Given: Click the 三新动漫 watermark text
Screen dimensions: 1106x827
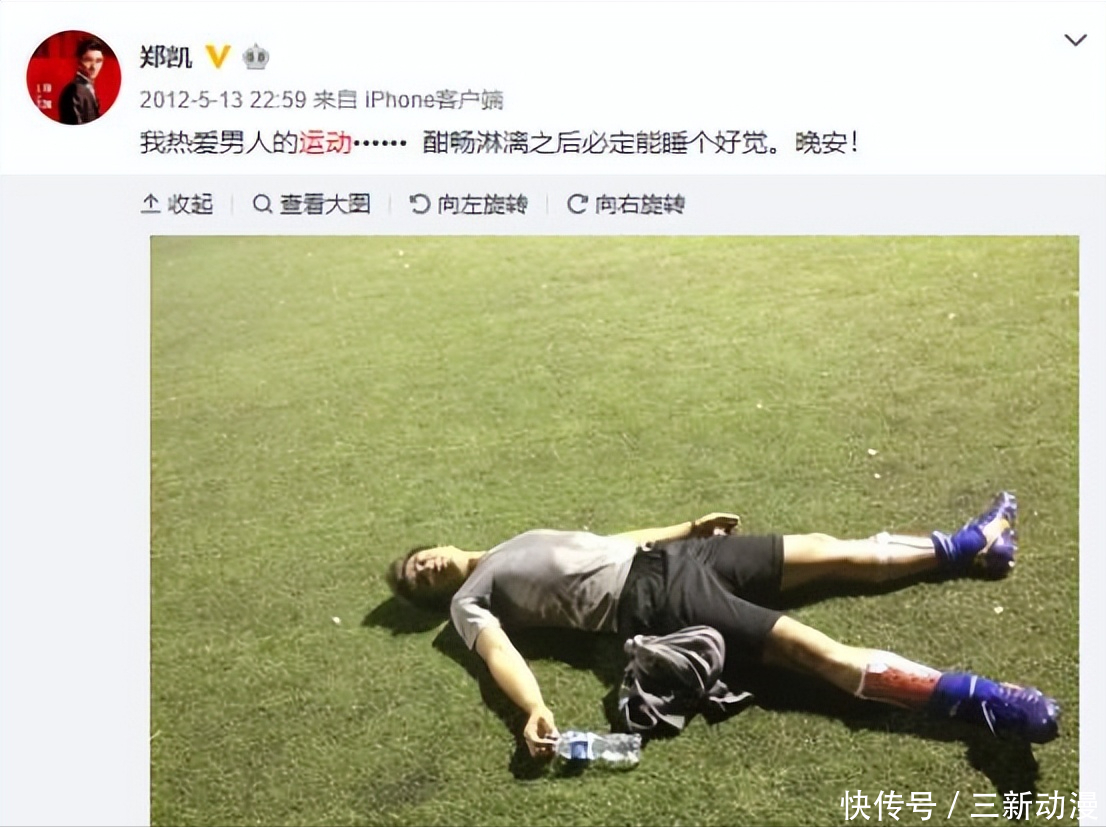Looking at the screenshot, I should click(x=1033, y=805).
